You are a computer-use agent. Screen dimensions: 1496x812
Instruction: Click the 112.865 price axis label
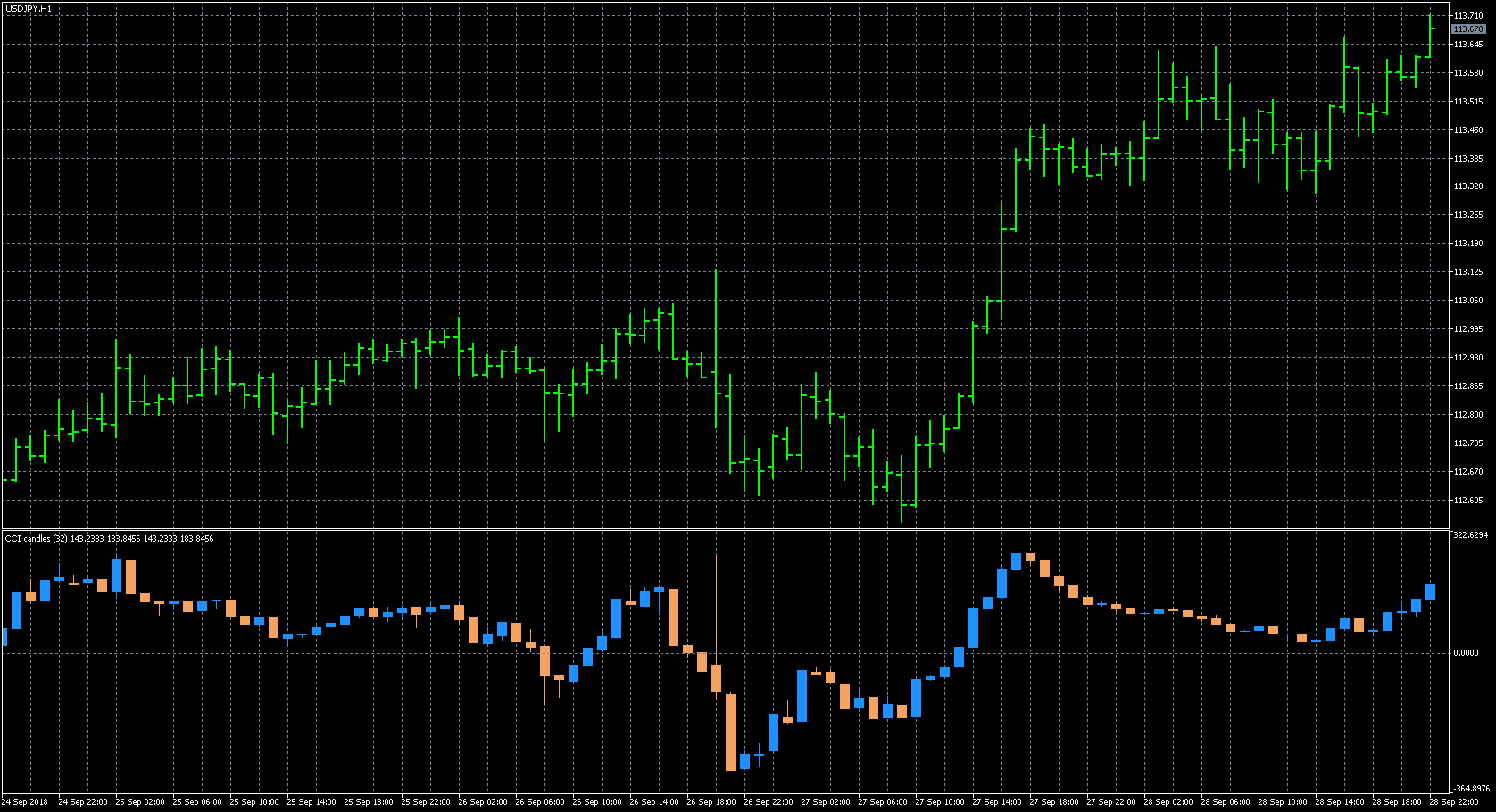click(x=1468, y=386)
